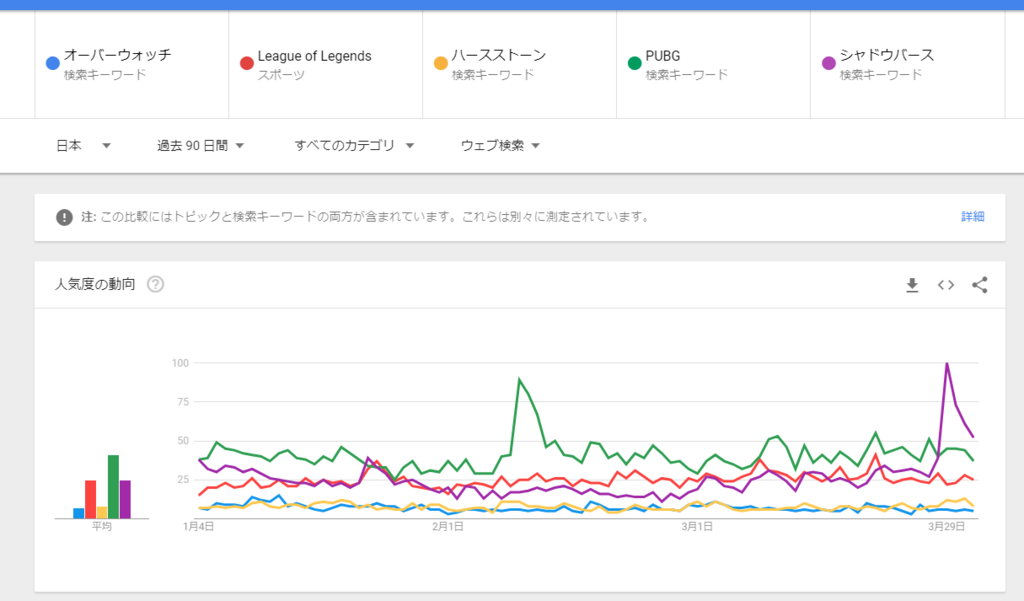Click the 3月29日 date on timeline

click(x=946, y=526)
